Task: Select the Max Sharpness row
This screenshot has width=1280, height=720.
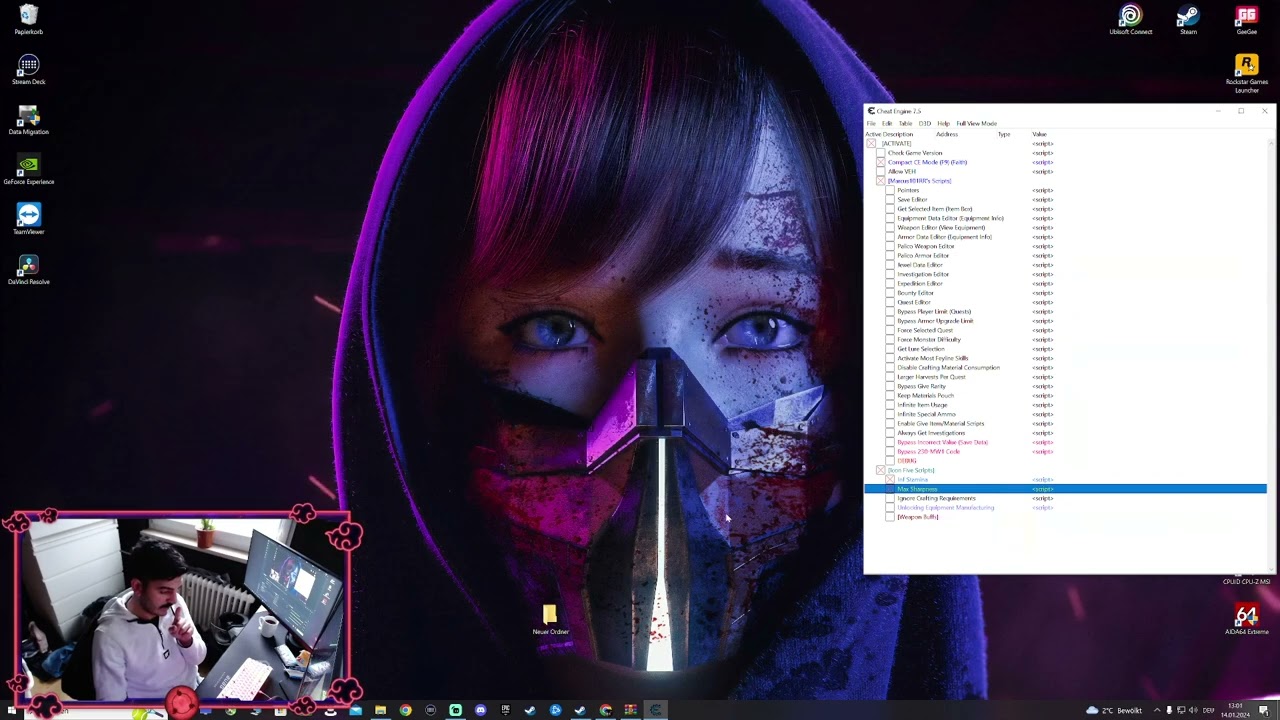Action: click(1065, 489)
